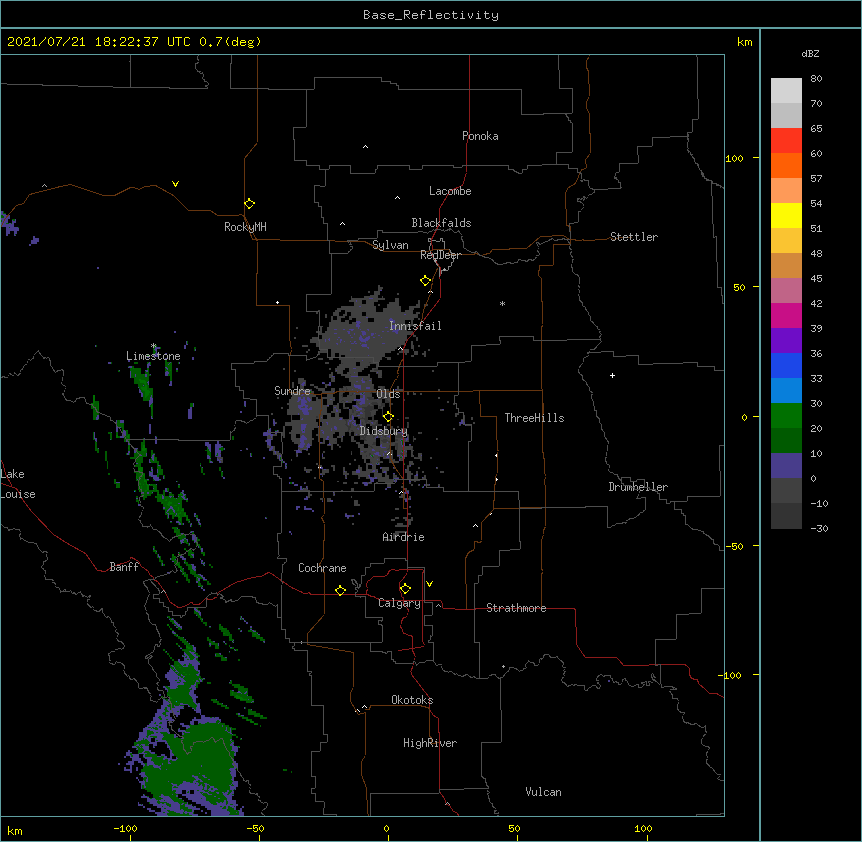Click the Blackfalds city label
The width and height of the screenshot is (862, 842).
coord(441,223)
